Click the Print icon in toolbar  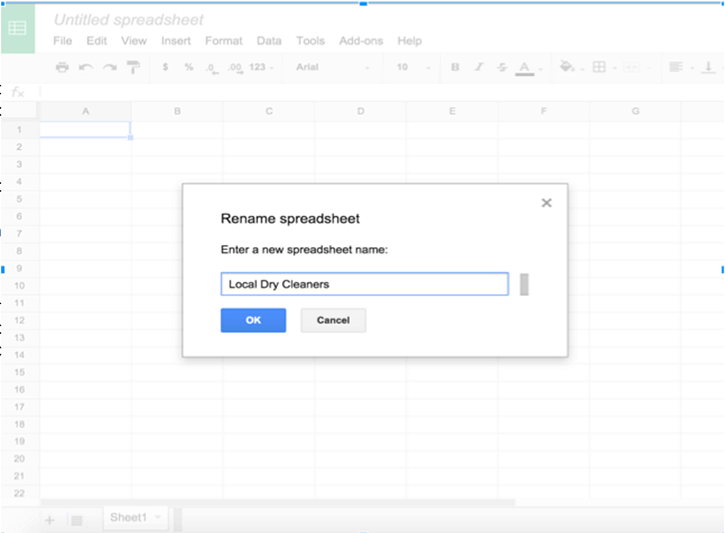tap(62, 67)
